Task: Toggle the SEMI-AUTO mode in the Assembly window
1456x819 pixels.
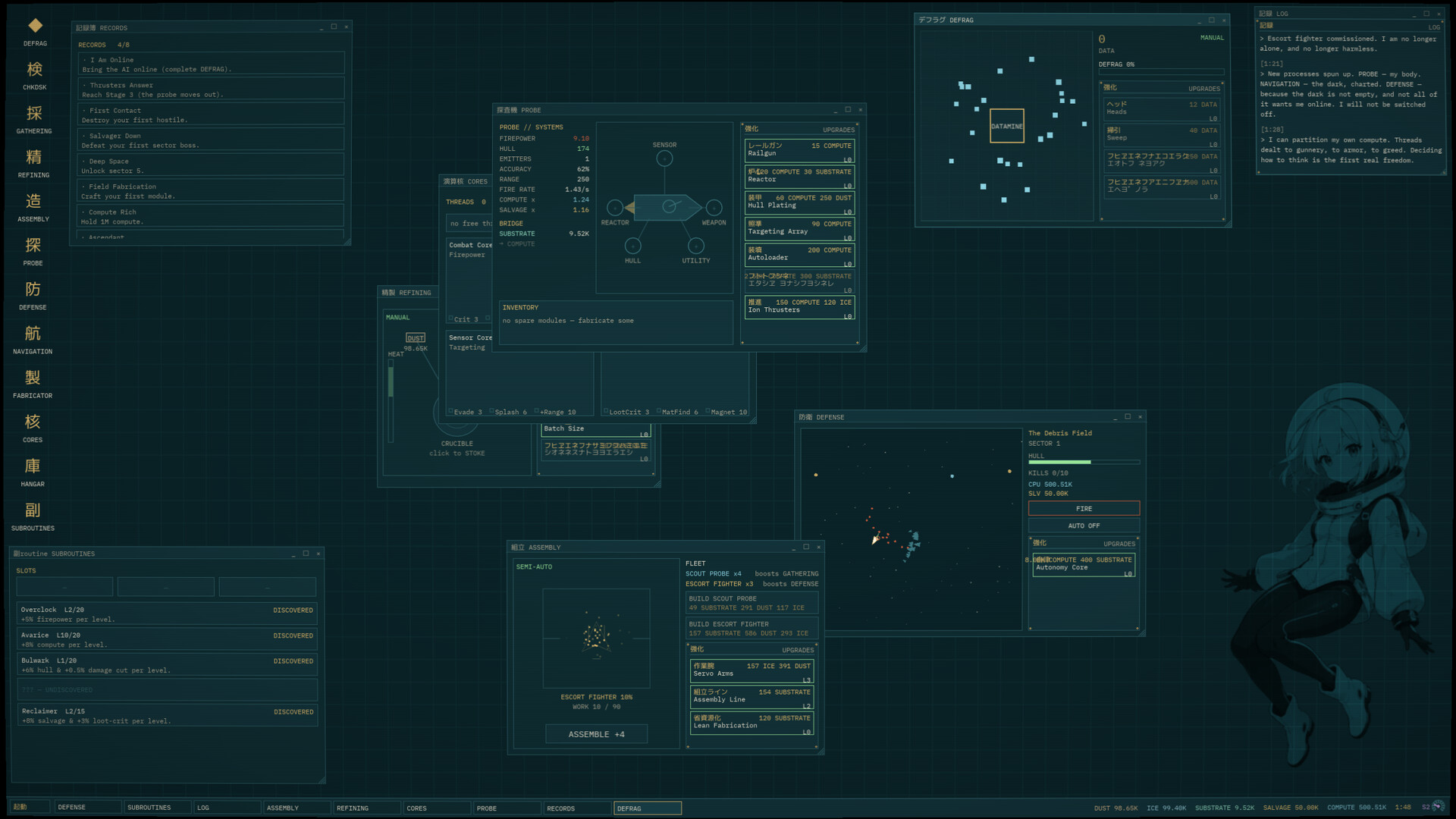Action: tap(534, 567)
